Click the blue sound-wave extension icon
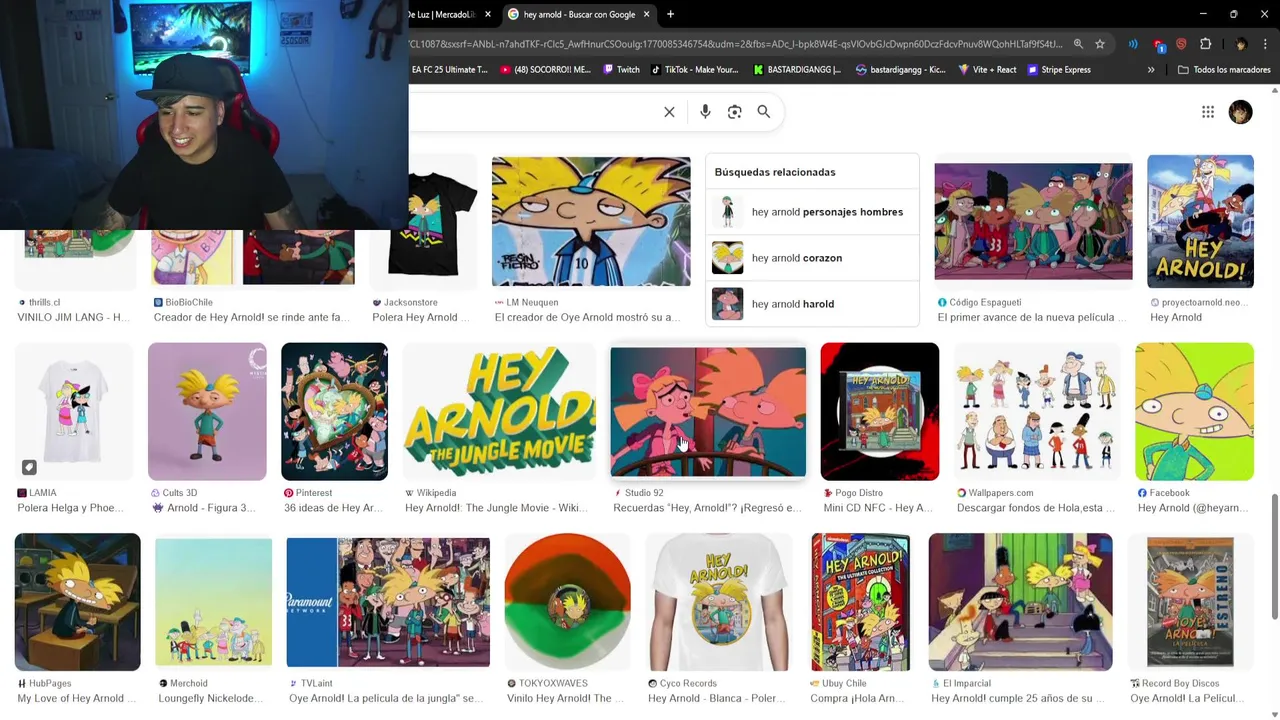Viewport: 1280px width, 720px height. pos(1133,44)
